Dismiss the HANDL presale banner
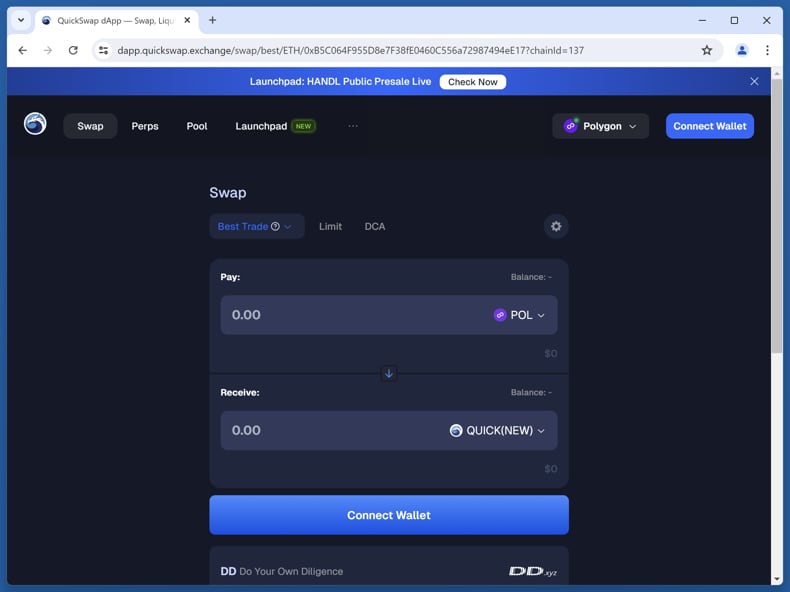 pyautogui.click(x=754, y=82)
